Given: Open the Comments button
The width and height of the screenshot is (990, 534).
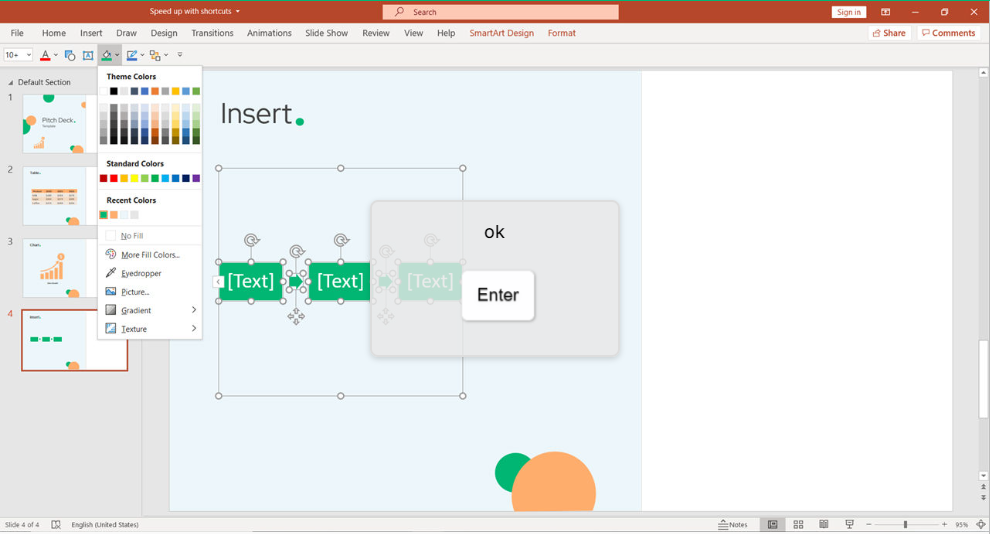Looking at the screenshot, I should point(948,33).
